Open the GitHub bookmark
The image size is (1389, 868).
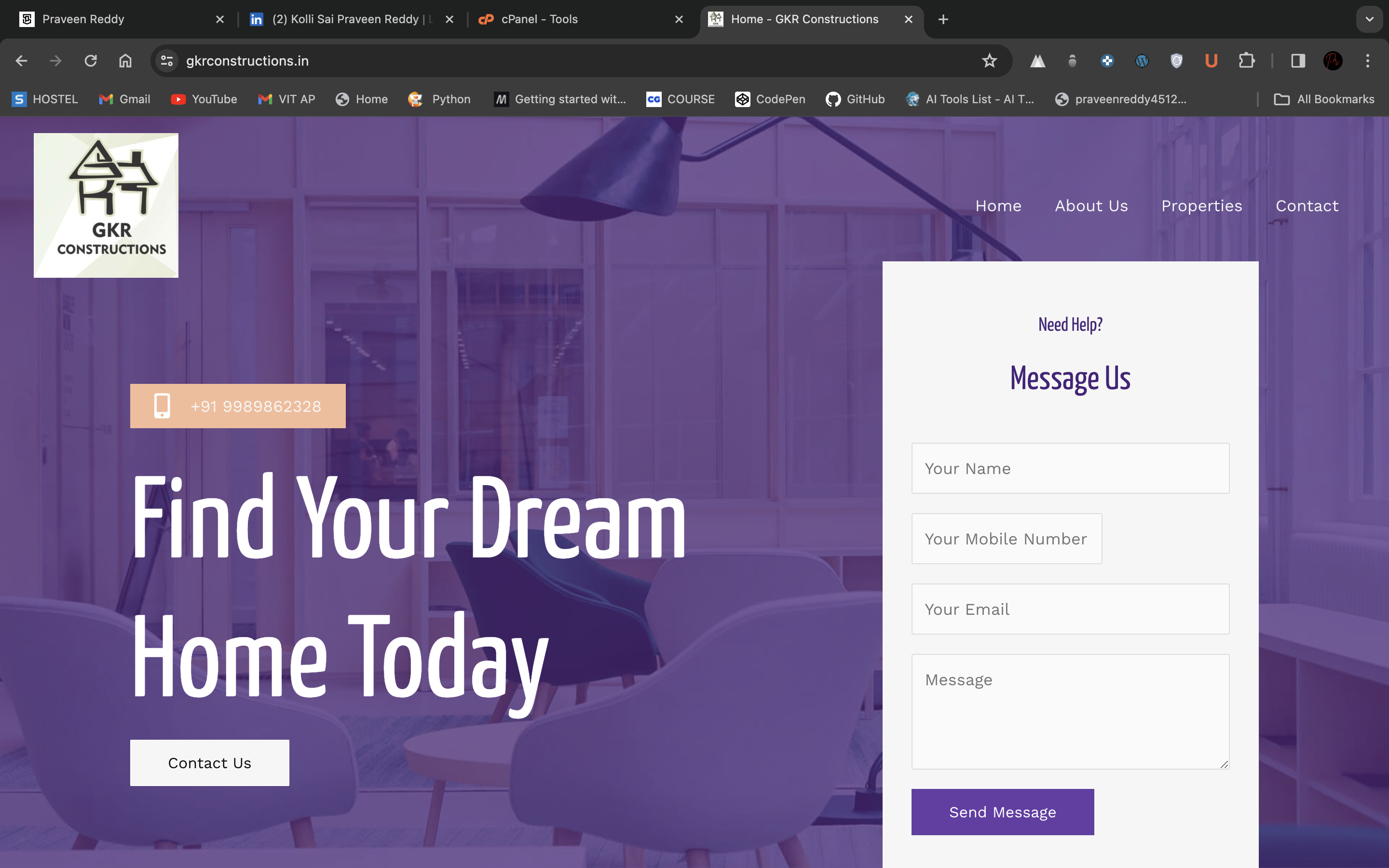click(x=855, y=99)
